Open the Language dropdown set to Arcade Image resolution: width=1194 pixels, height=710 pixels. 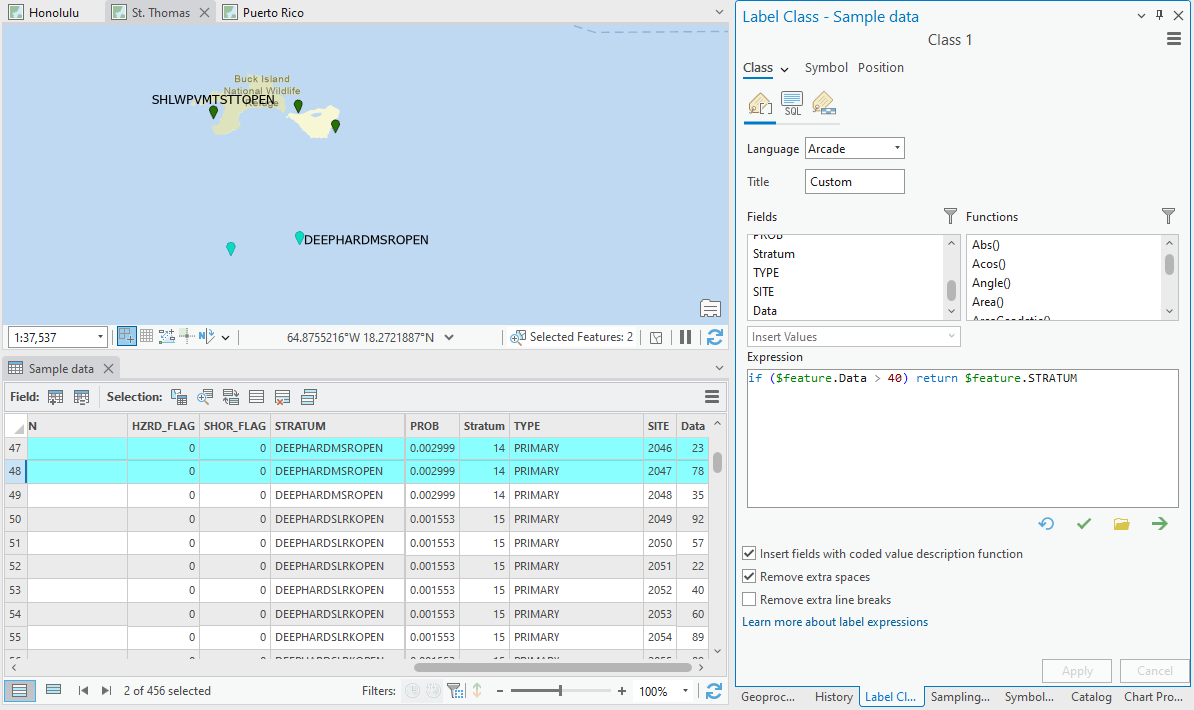(897, 147)
